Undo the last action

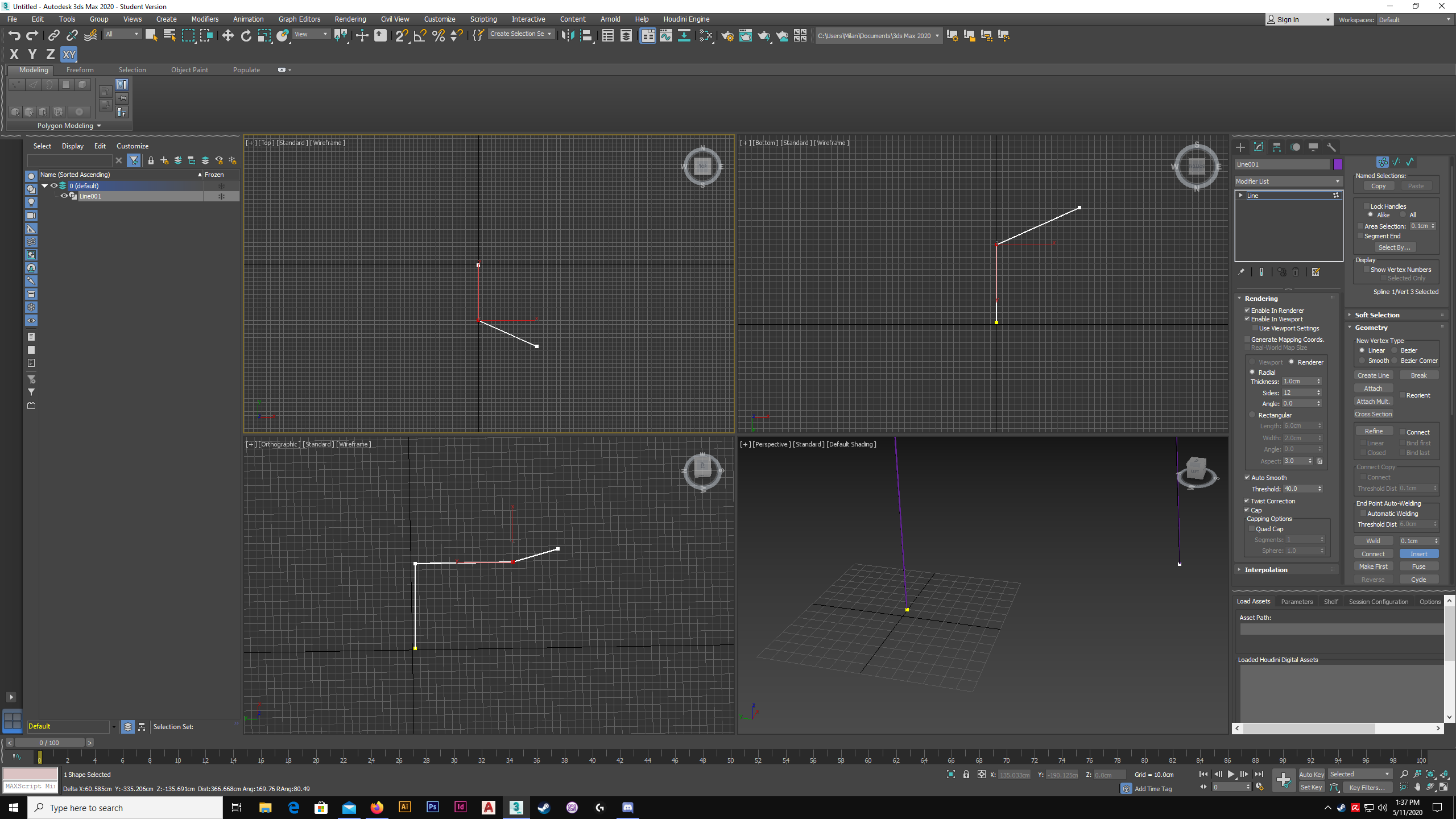click(x=14, y=35)
